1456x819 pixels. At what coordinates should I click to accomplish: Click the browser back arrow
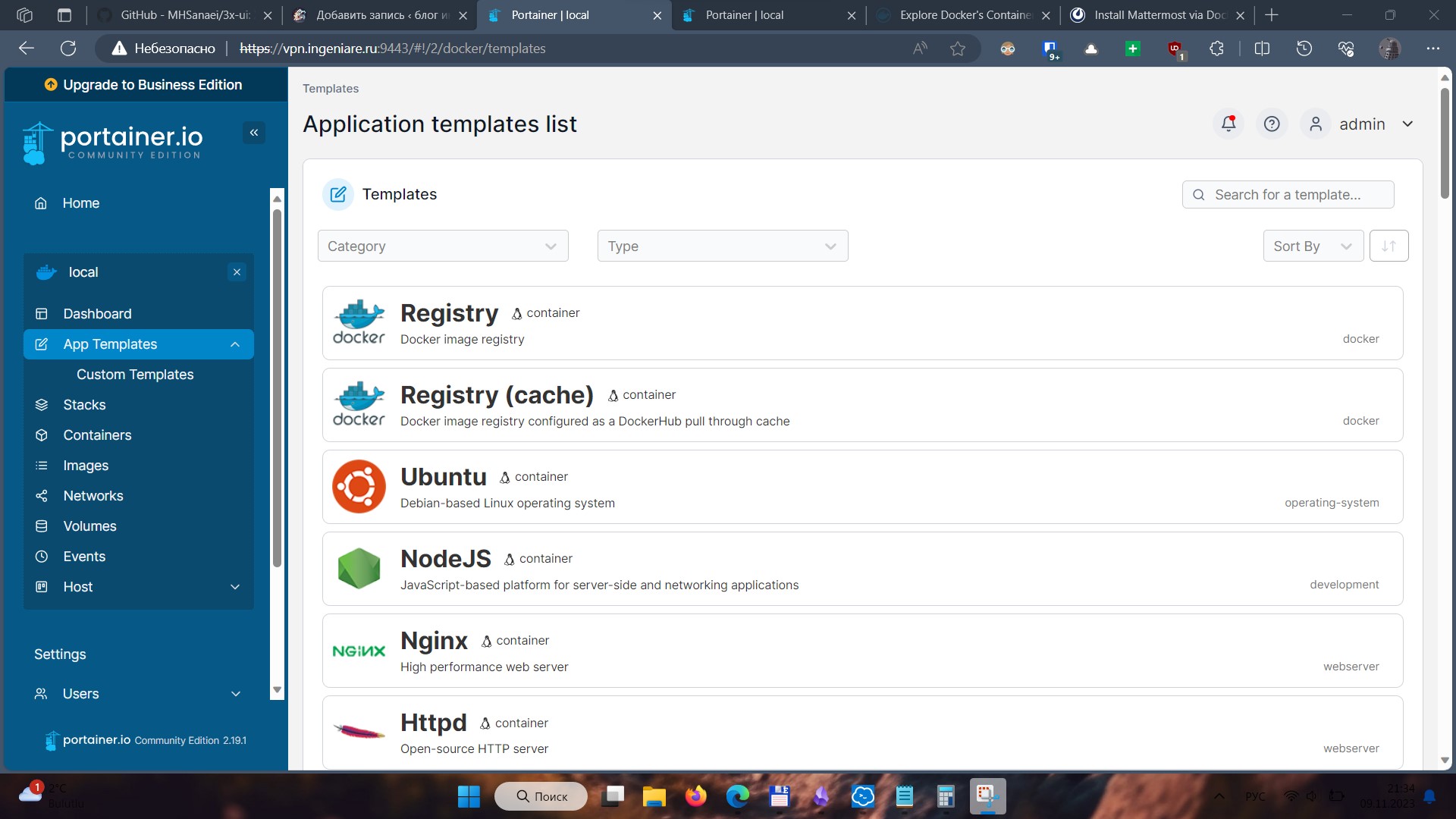(x=27, y=49)
